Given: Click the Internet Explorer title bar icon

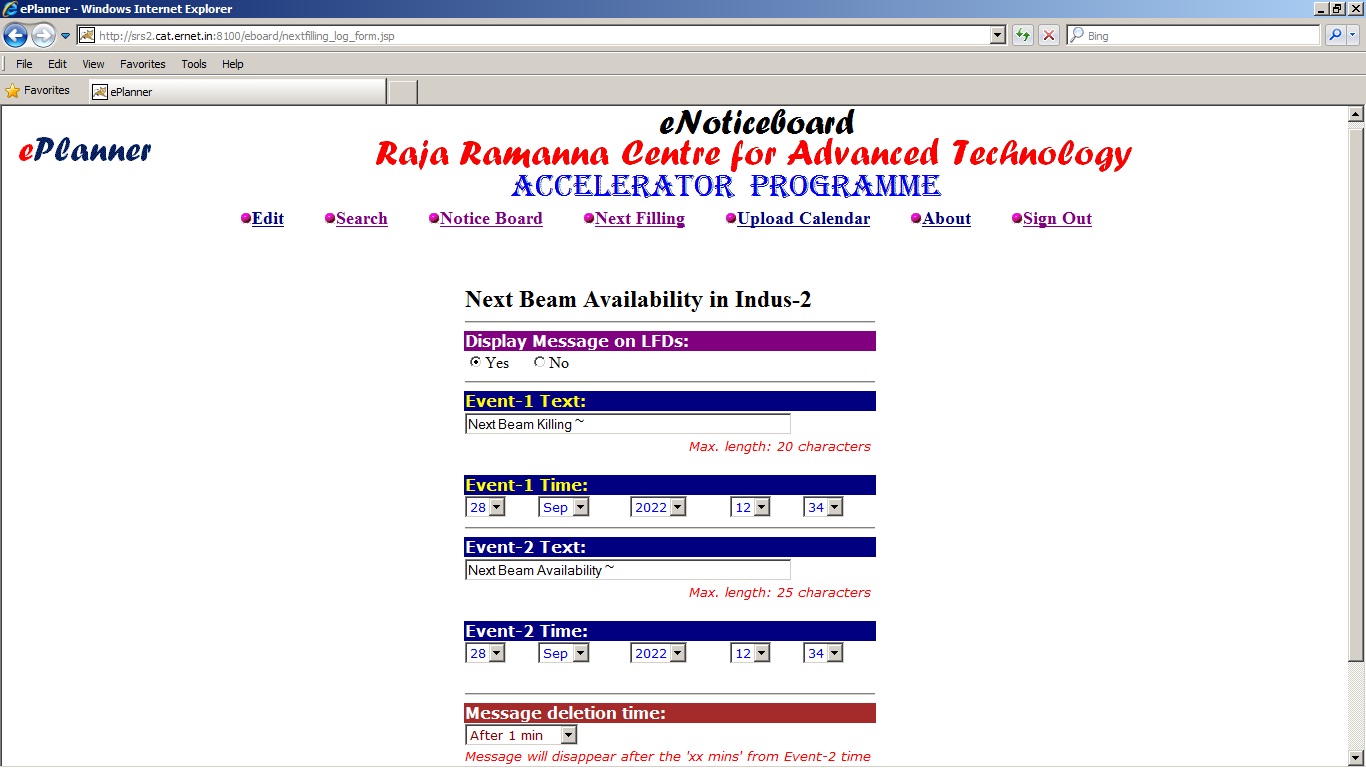Looking at the screenshot, I should click(10, 9).
